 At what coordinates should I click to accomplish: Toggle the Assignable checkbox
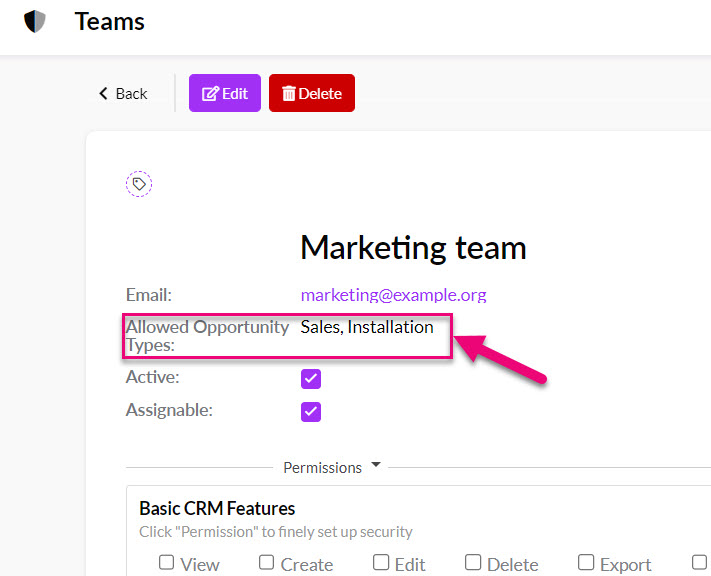[x=311, y=411]
